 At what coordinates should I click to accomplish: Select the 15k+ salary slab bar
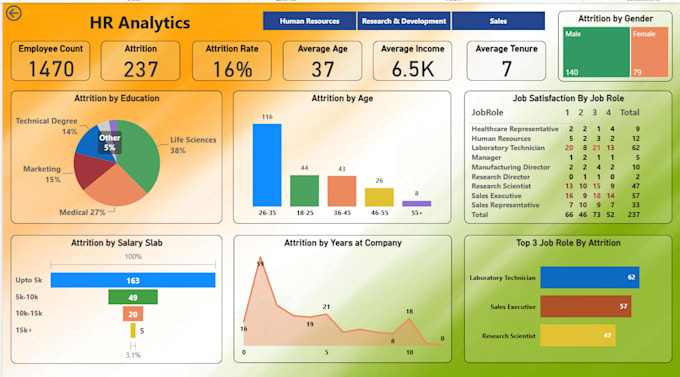pyautogui.click(x=133, y=331)
